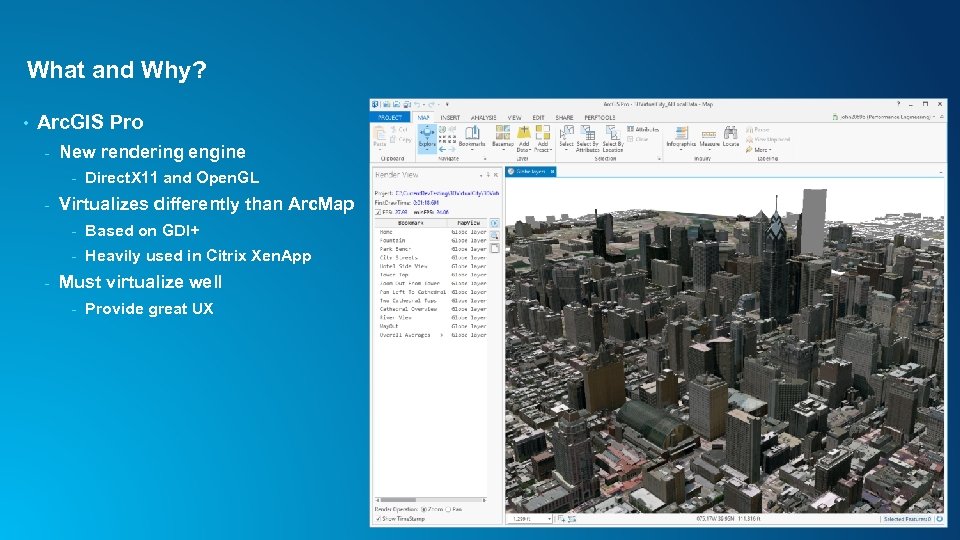
Task: Click the Copy button in Clipboard
Action: [x=400, y=140]
